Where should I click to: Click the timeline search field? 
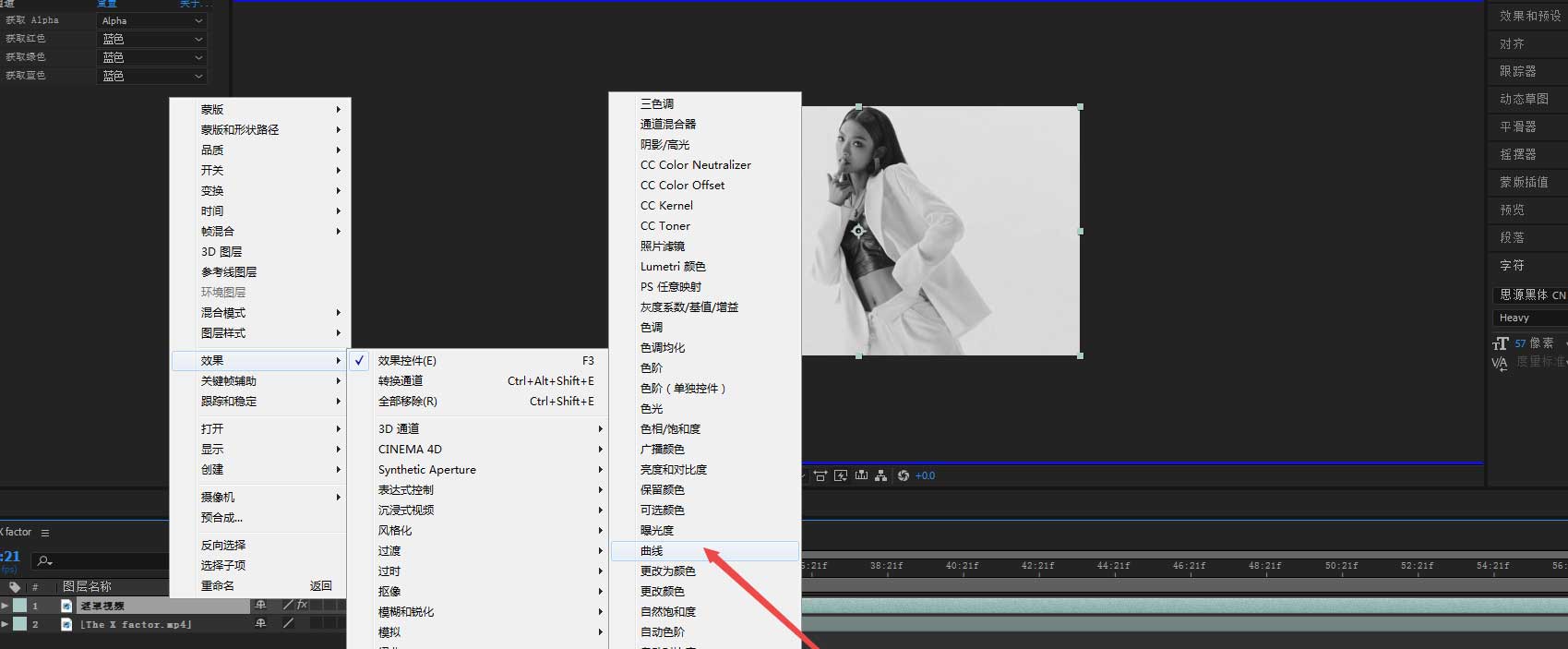click(102, 560)
